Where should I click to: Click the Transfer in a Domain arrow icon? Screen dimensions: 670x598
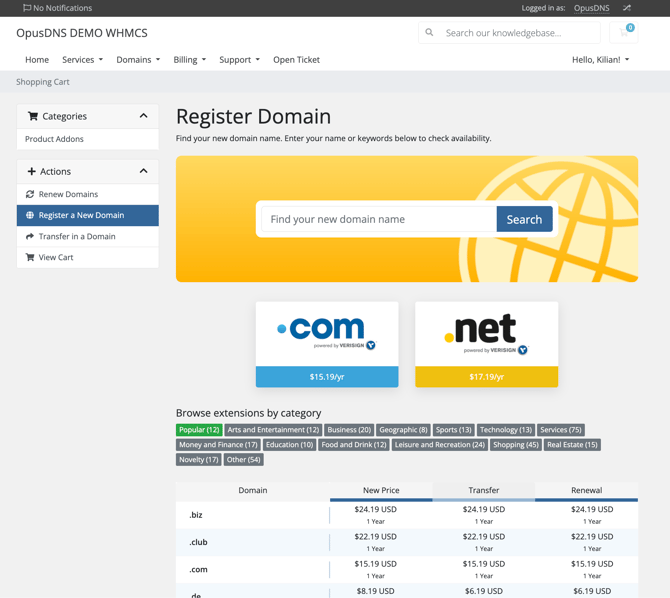point(30,236)
